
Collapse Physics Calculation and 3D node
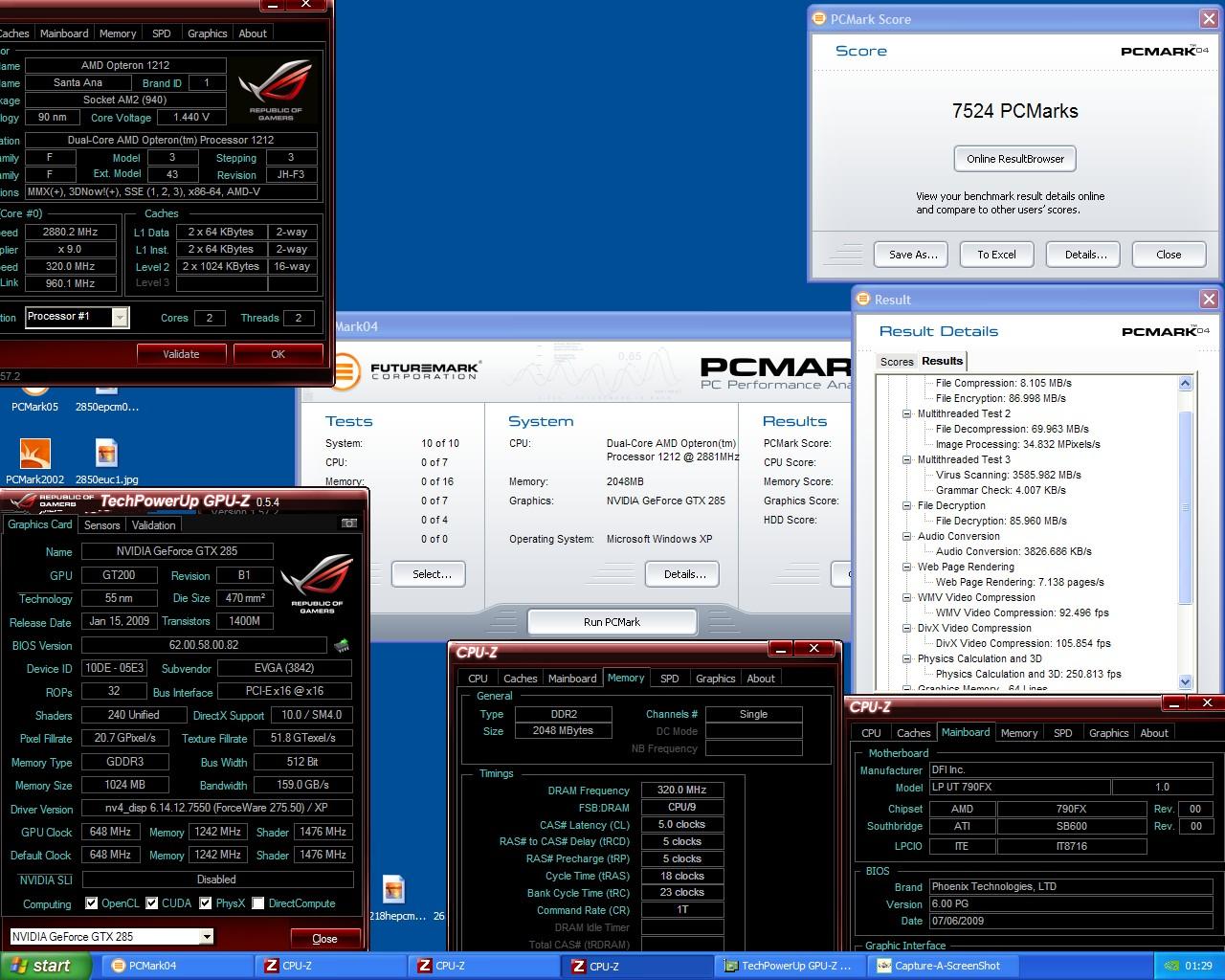point(906,658)
